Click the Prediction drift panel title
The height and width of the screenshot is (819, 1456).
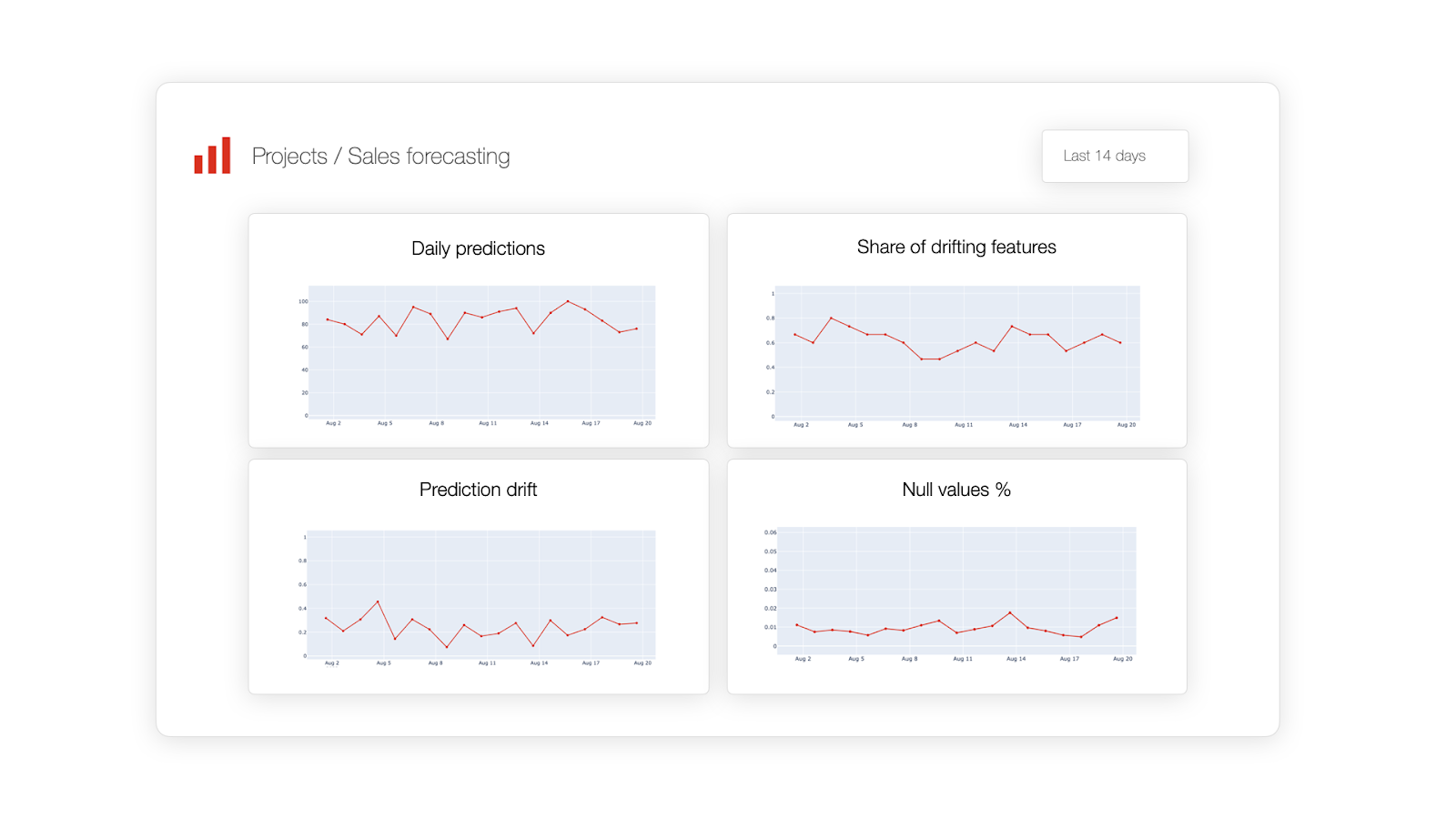[478, 490]
